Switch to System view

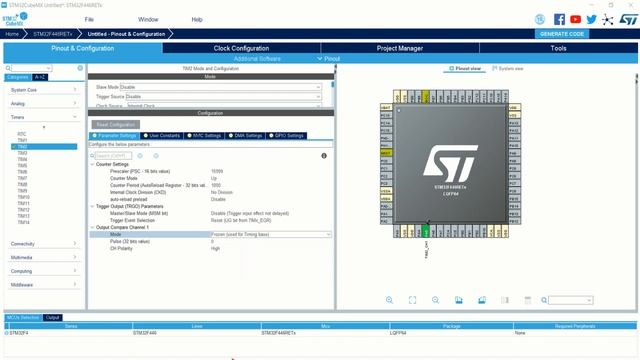[x=508, y=69]
